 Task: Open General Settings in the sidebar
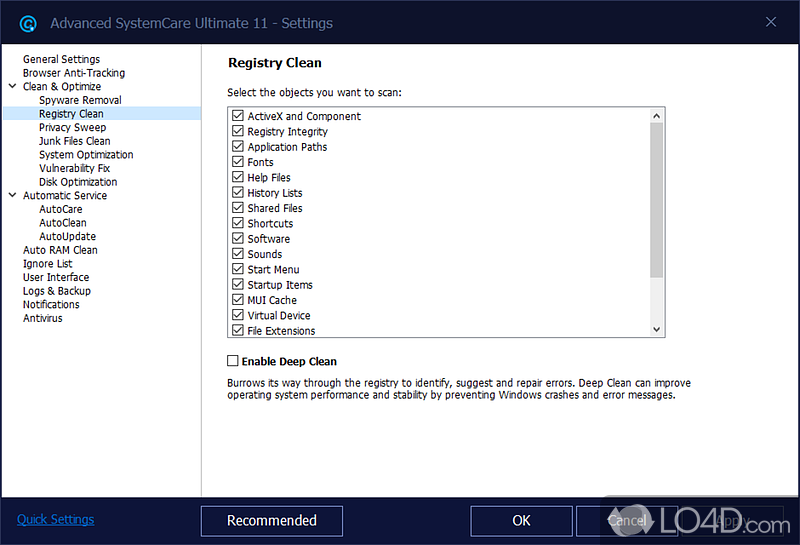tap(61, 59)
